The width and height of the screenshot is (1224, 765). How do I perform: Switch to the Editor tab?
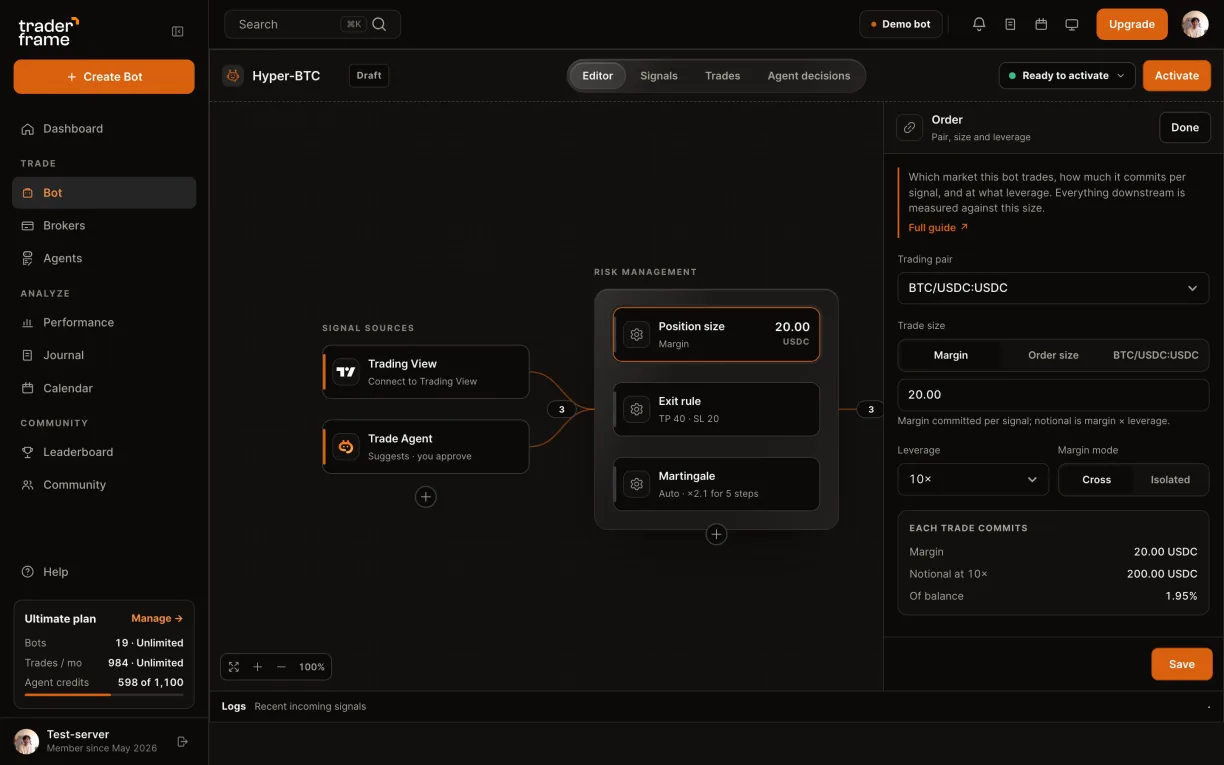click(598, 76)
